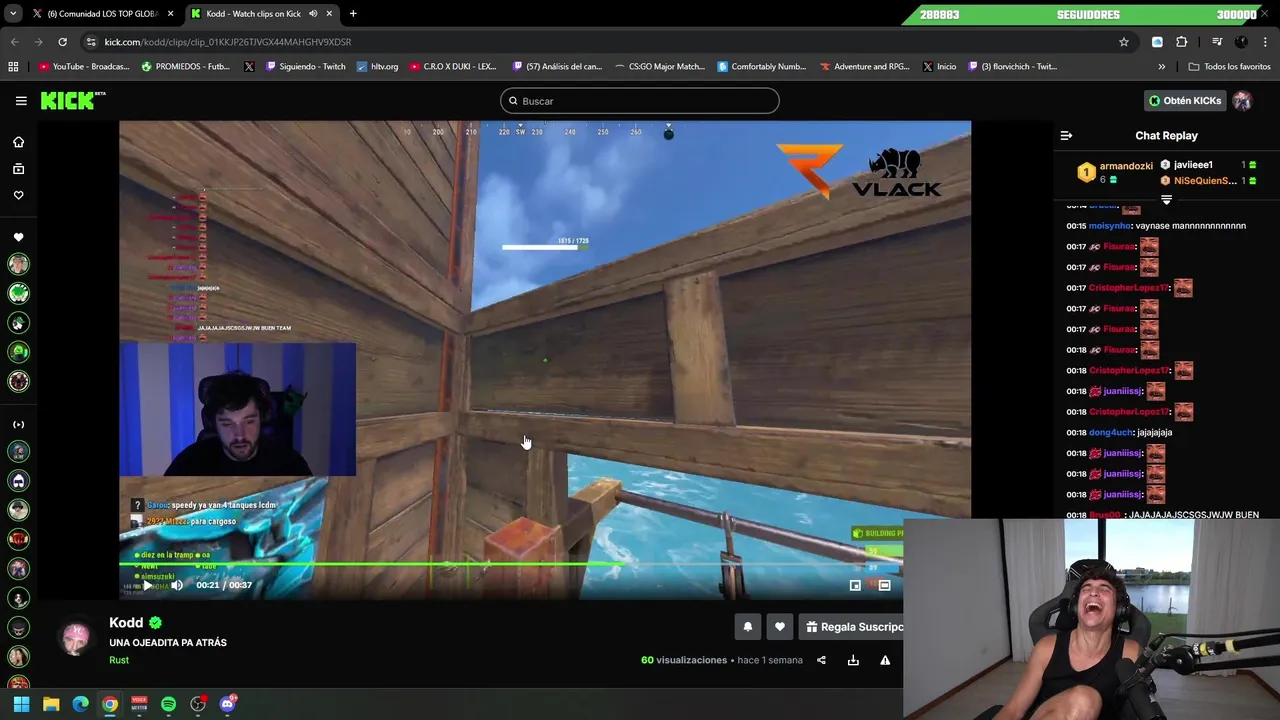Open Kodd channel name link
This screenshot has width=1280, height=720.
[126, 623]
